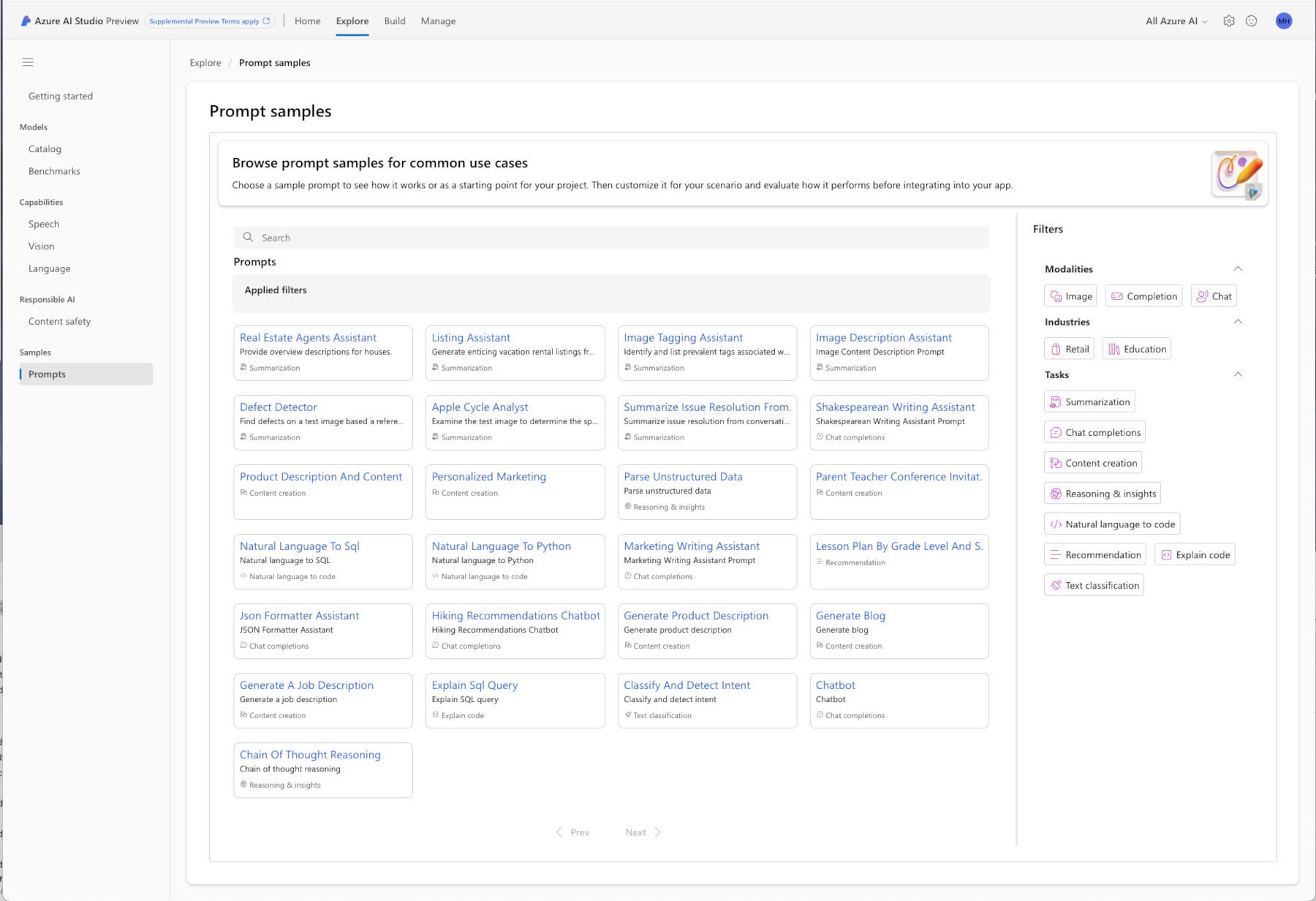The height and width of the screenshot is (901, 1316).
Task: Select the Explore tab
Action: (x=352, y=21)
